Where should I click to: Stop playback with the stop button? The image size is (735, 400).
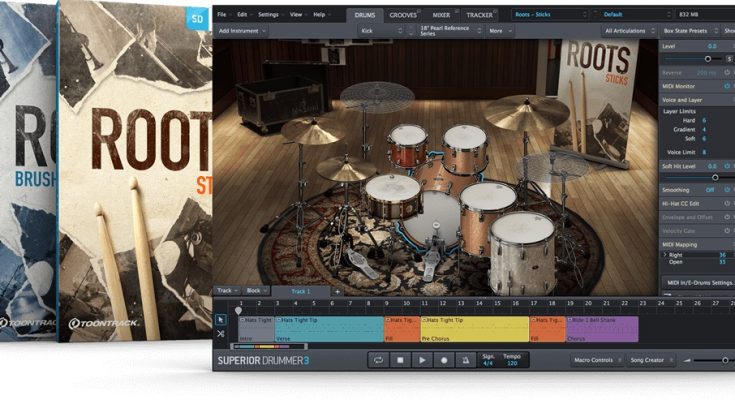click(400, 360)
